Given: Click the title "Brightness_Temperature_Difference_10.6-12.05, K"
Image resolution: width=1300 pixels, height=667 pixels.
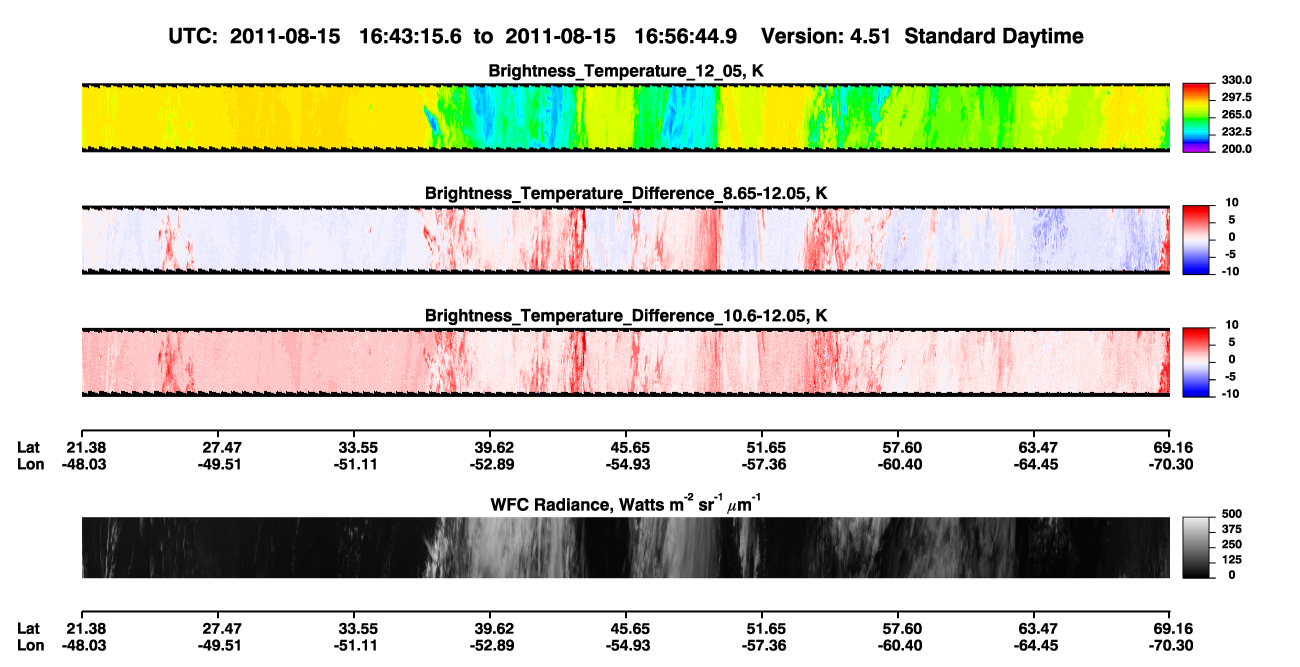Looking at the screenshot, I should coord(625,316).
